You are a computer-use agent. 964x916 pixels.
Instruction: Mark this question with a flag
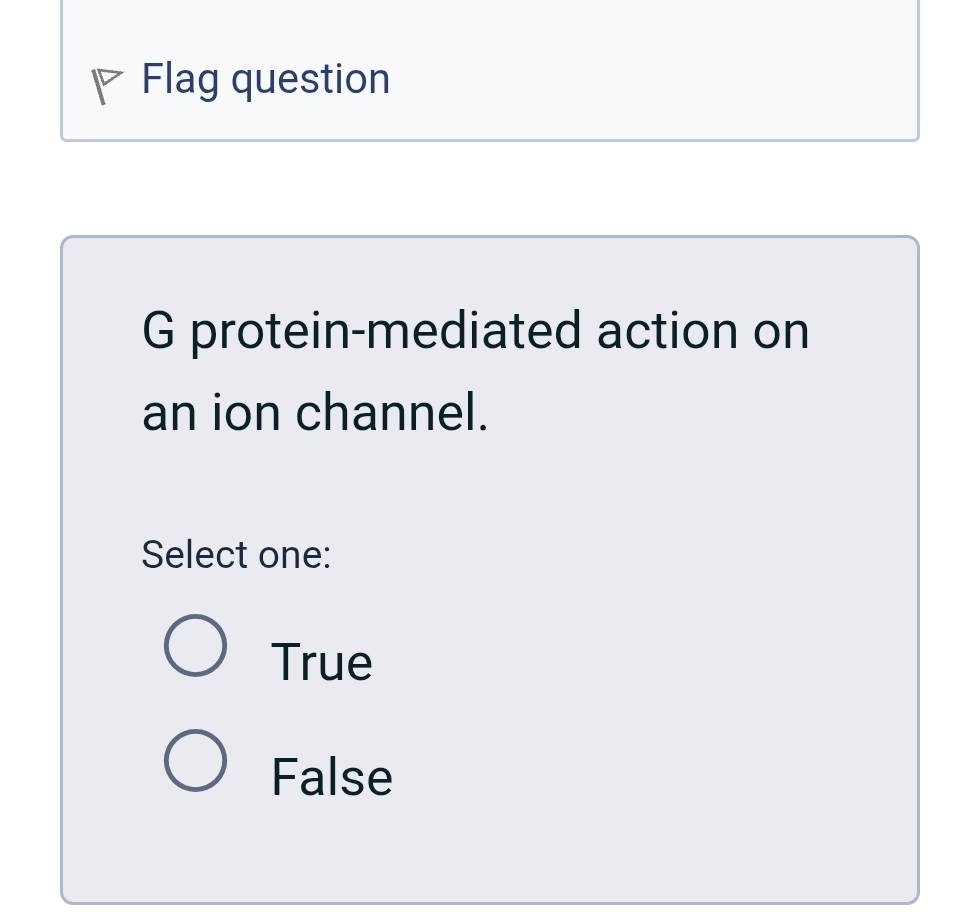pyautogui.click(x=265, y=78)
